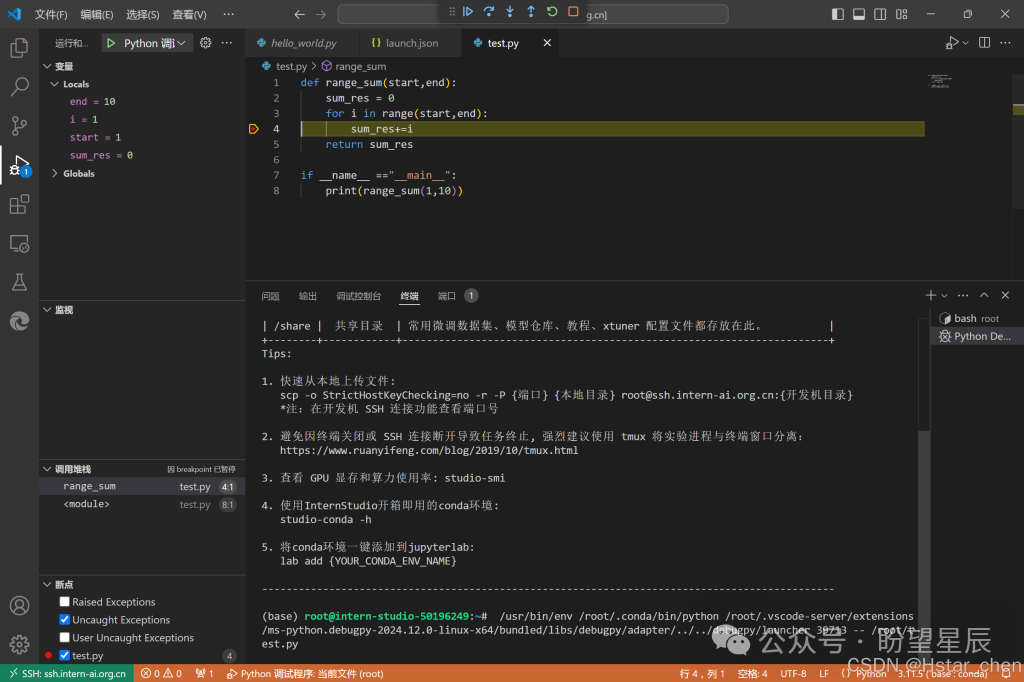Customize layout icon in title bar
1024x682 pixels.
[x=902, y=14]
